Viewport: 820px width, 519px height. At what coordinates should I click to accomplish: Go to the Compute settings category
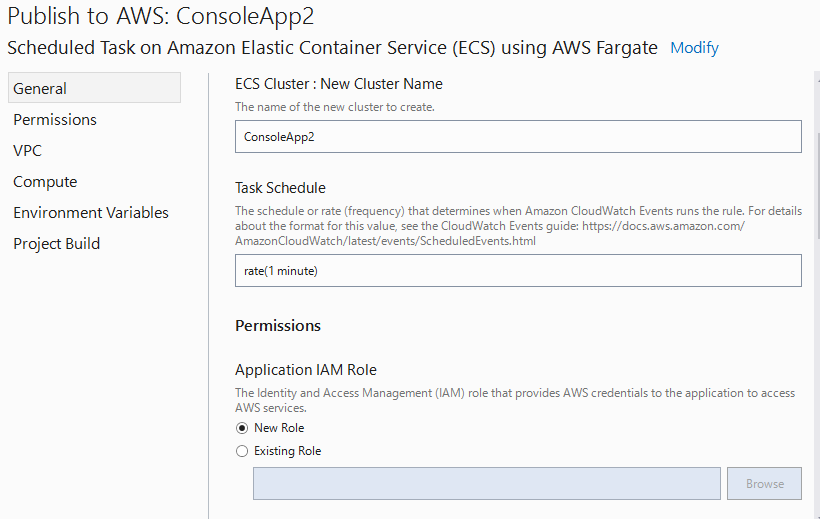45,182
